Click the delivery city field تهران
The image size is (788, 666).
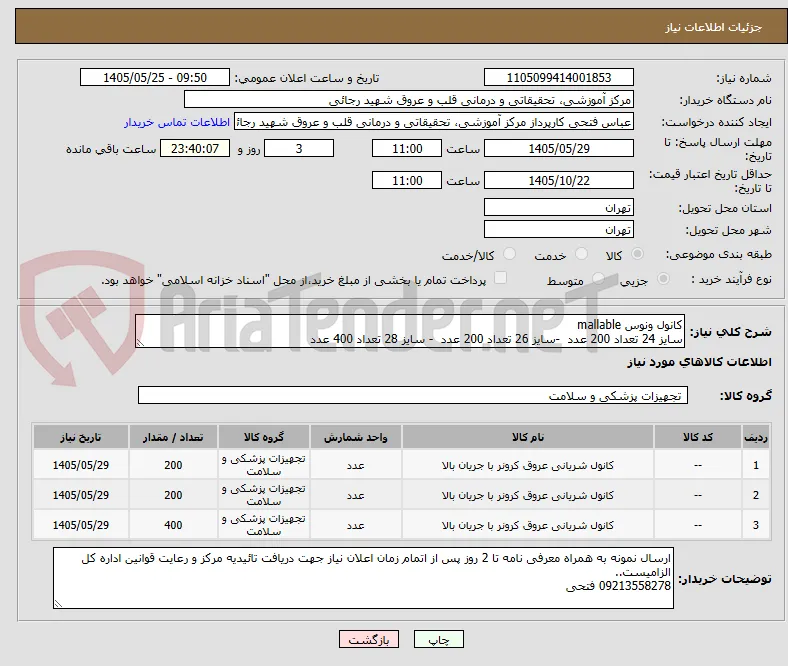pyautogui.click(x=558, y=229)
